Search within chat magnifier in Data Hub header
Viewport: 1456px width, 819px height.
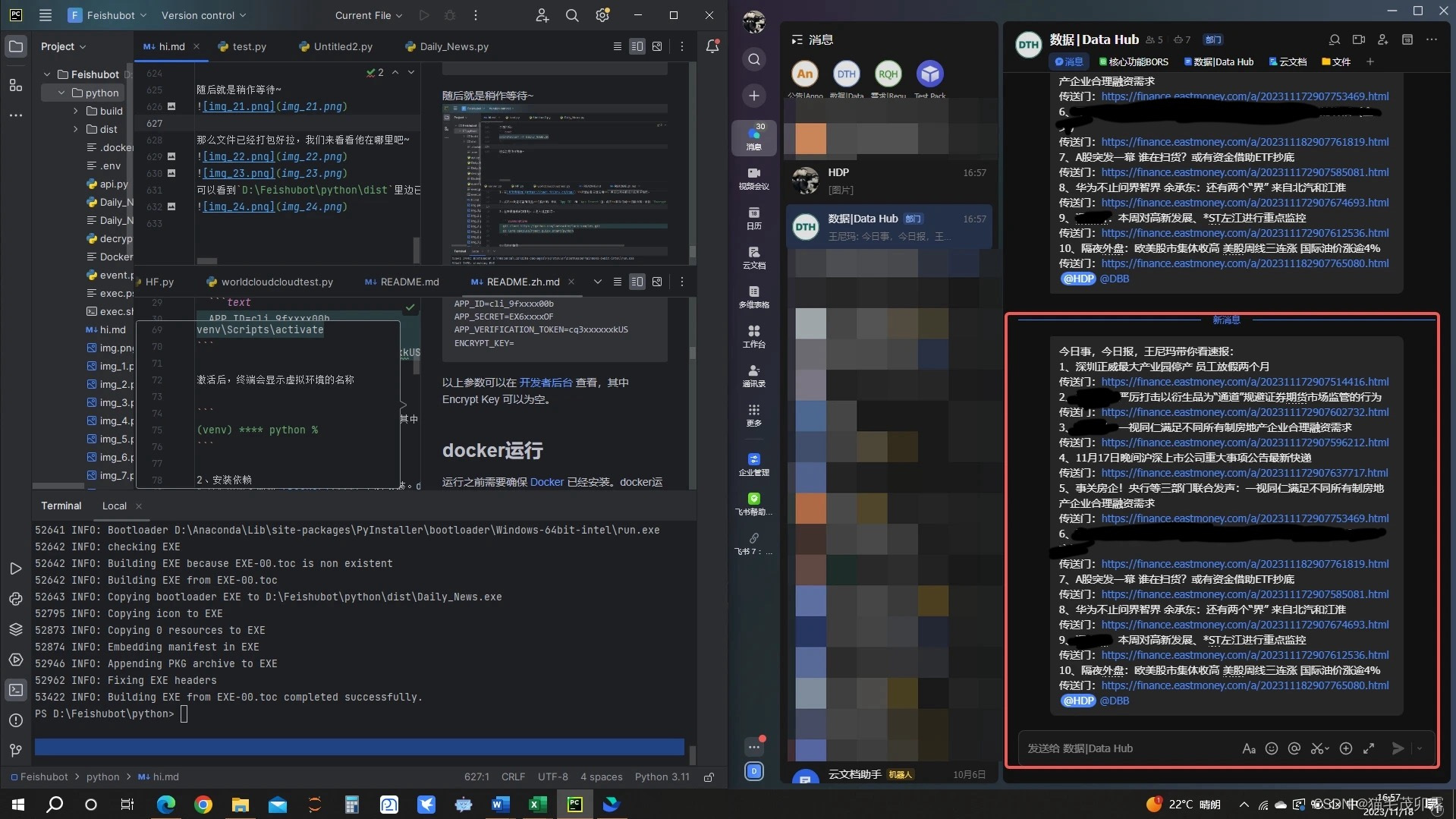(1335, 39)
